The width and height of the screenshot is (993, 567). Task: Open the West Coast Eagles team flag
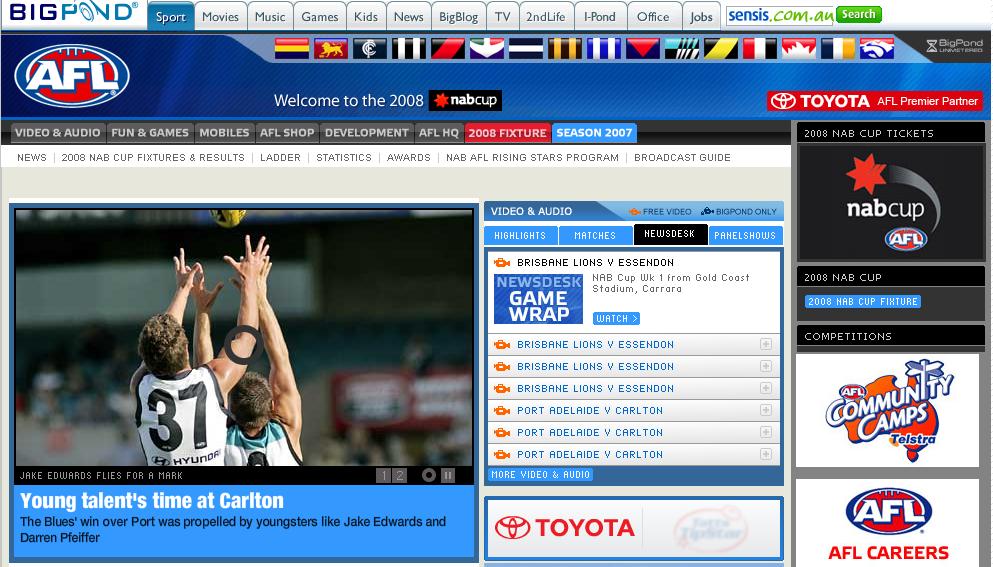click(838, 49)
